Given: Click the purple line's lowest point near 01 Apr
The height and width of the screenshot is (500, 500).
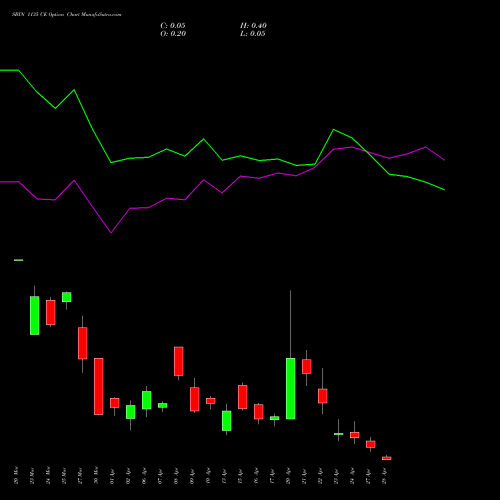Looking at the screenshot, I should 111,233.
